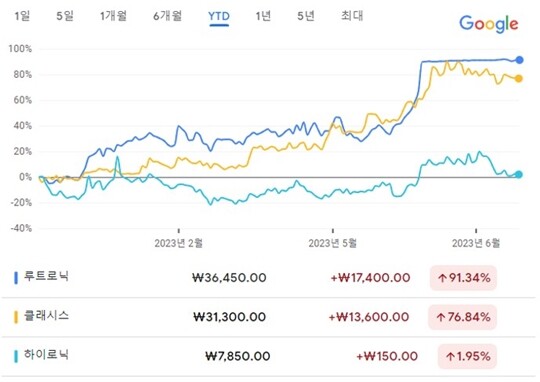Image resolution: width=540 pixels, height=382 pixels.
Task: Switch to the 5일 range tab
Action: (x=65, y=16)
